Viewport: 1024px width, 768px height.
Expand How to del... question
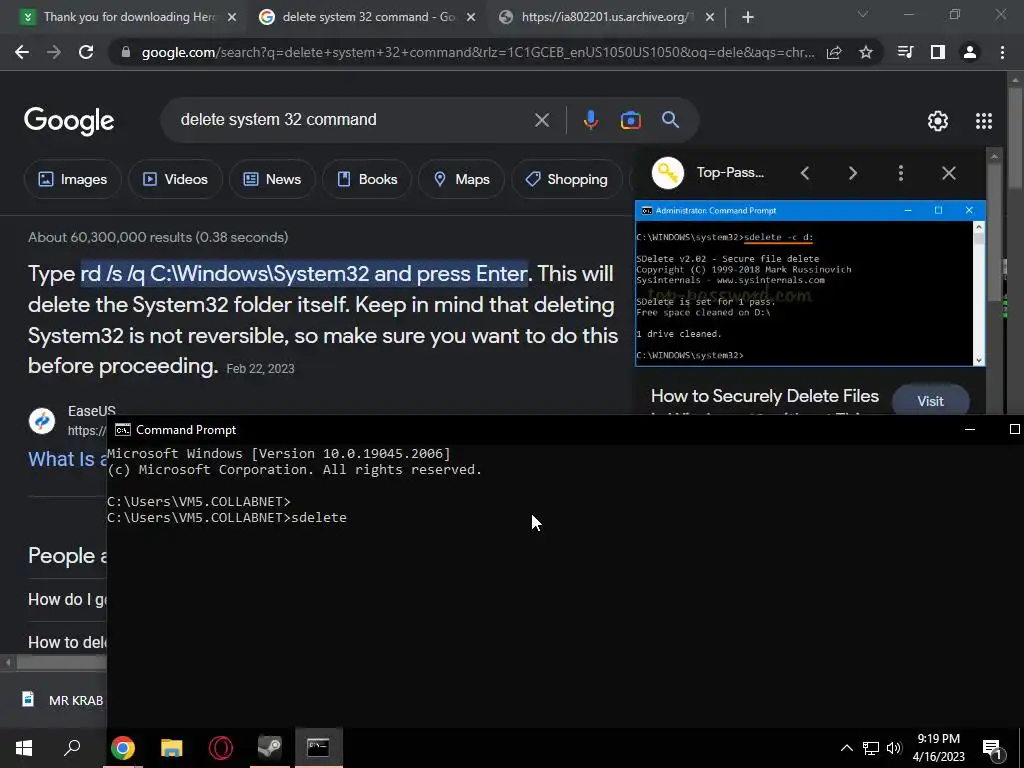[67, 642]
